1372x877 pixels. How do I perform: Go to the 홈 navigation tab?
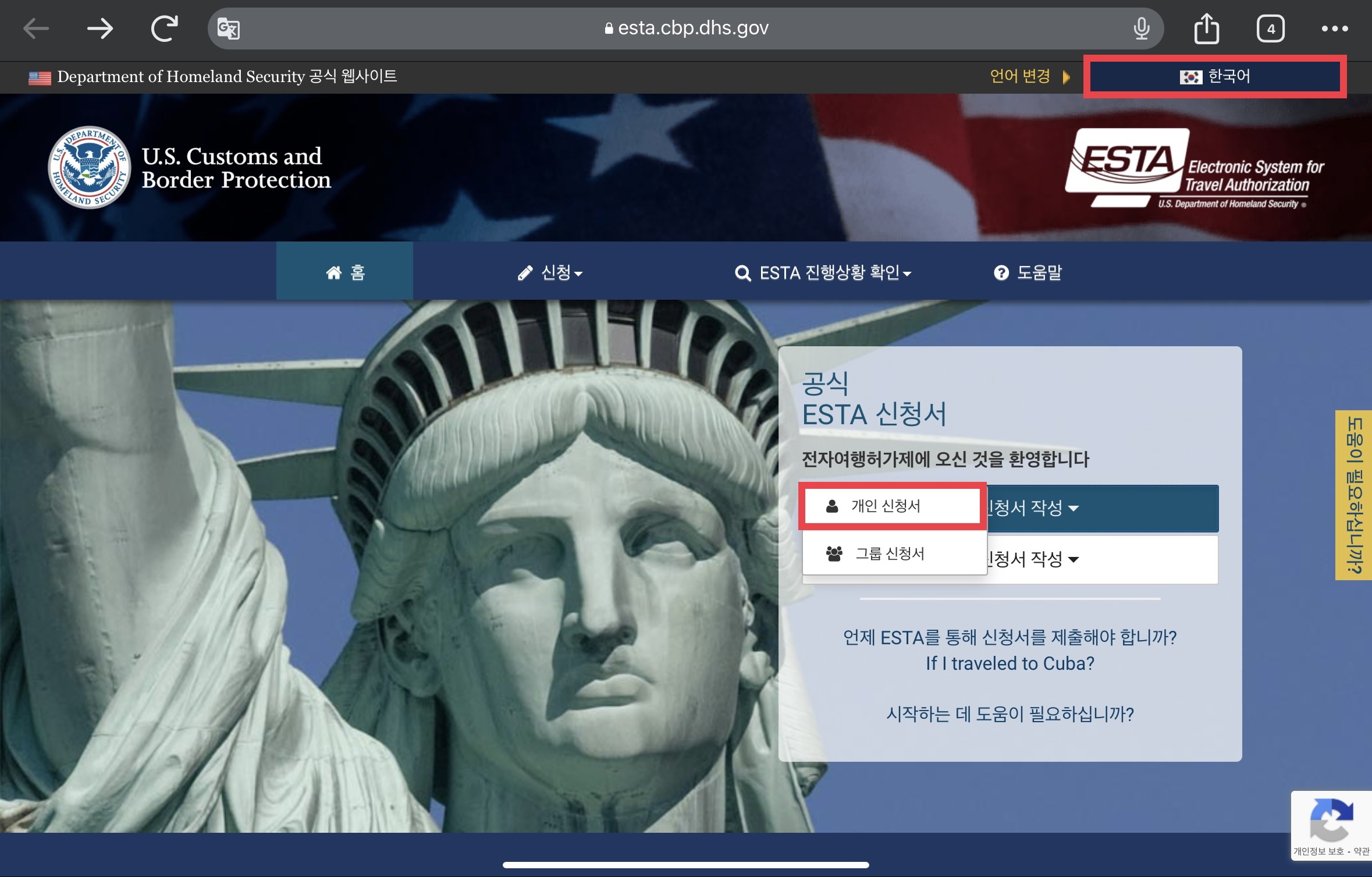[345, 272]
